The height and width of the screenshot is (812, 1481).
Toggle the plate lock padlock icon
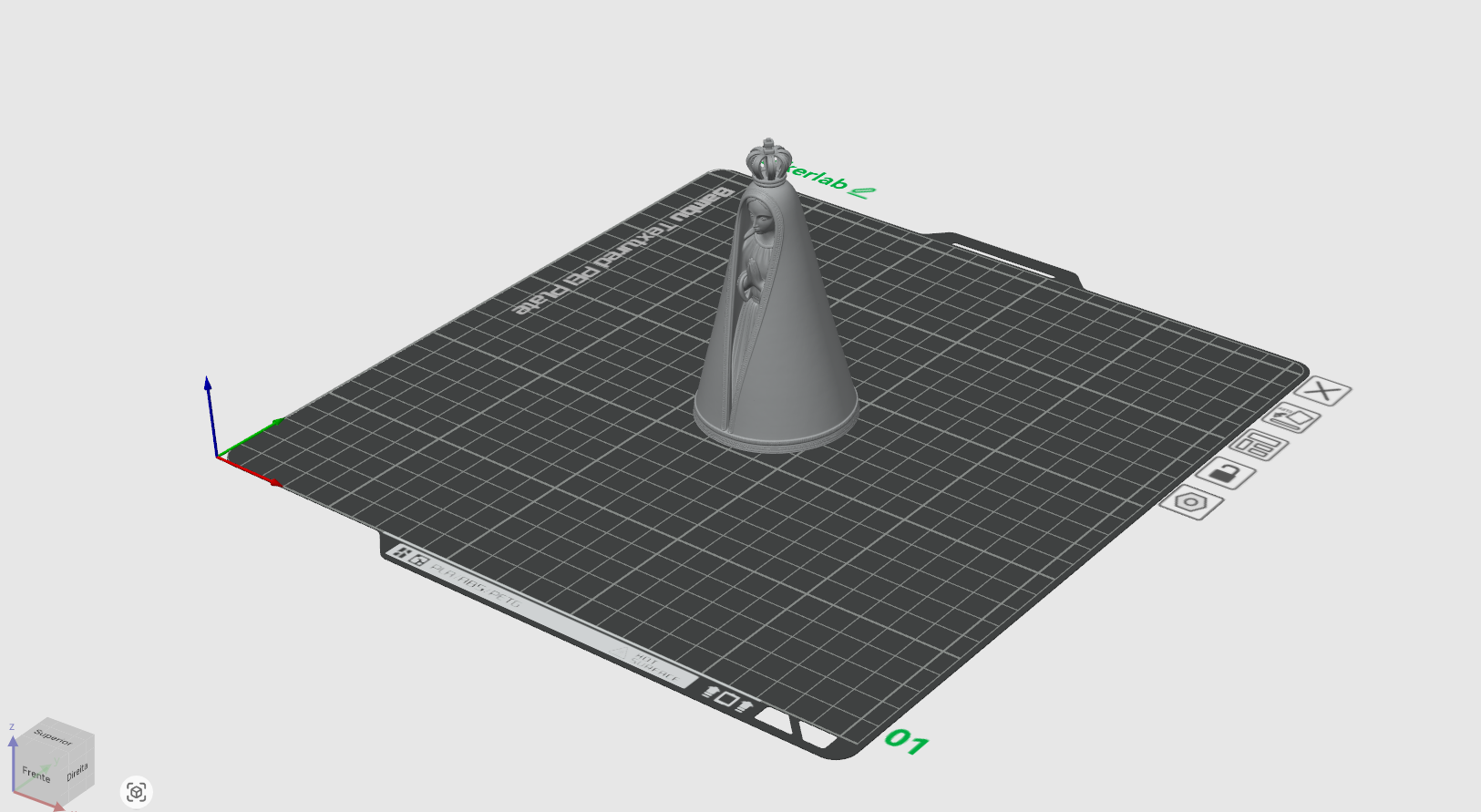tap(1225, 473)
